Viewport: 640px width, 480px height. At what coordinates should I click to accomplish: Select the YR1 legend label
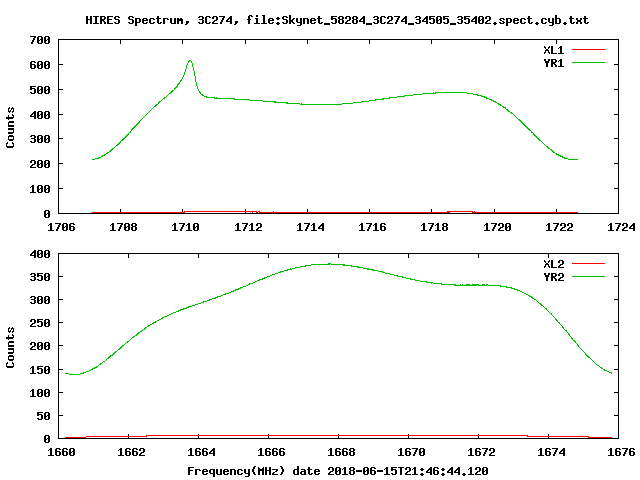click(553, 63)
